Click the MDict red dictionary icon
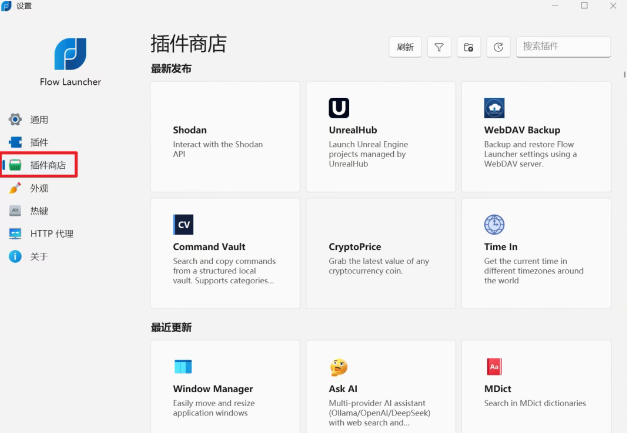Viewport: 627px width, 433px height. point(494,367)
